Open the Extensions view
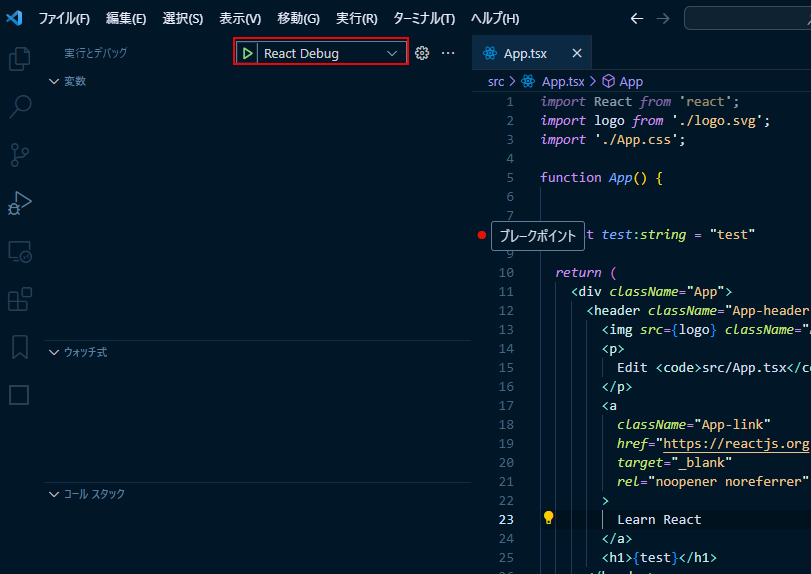Screen dimensions: 811x574 (20, 299)
